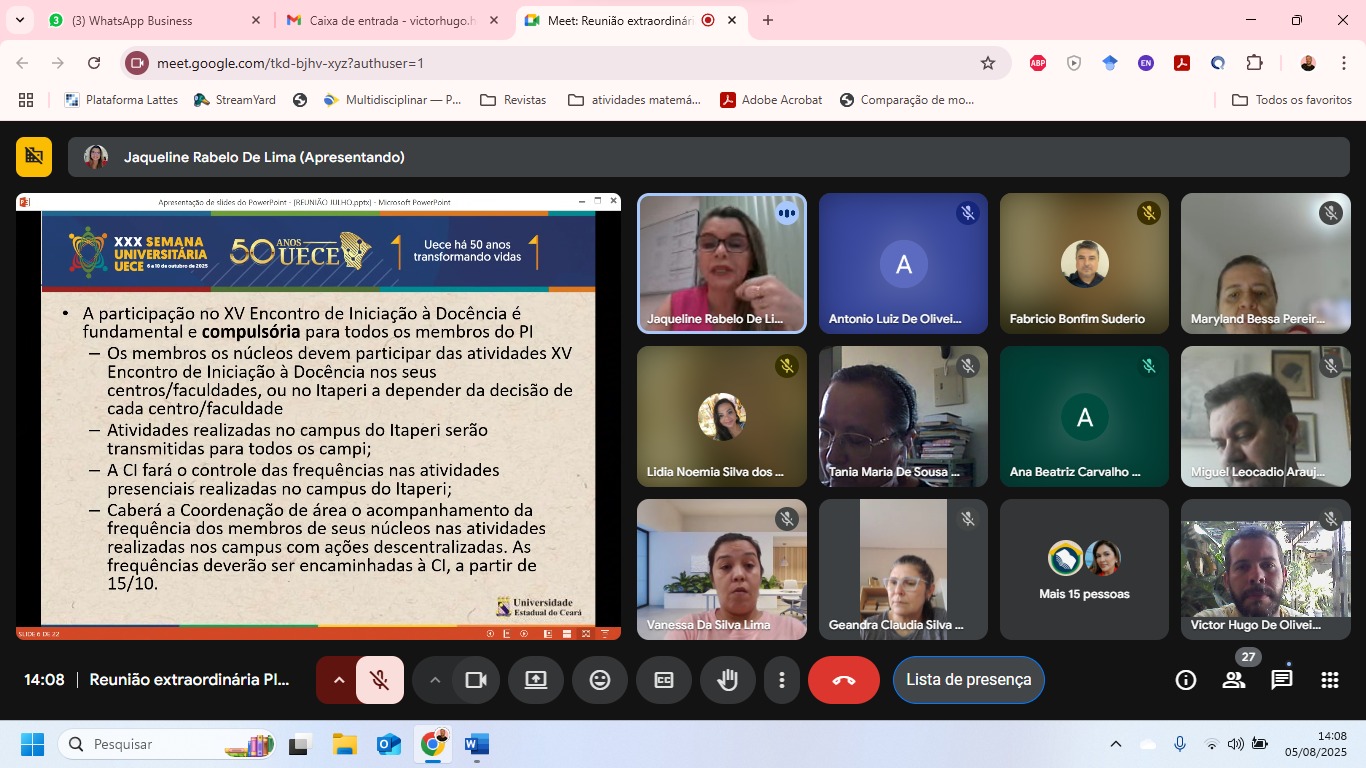Click the Lista de presença button
Image resolution: width=1366 pixels, height=768 pixels.
pyautogui.click(x=968, y=680)
